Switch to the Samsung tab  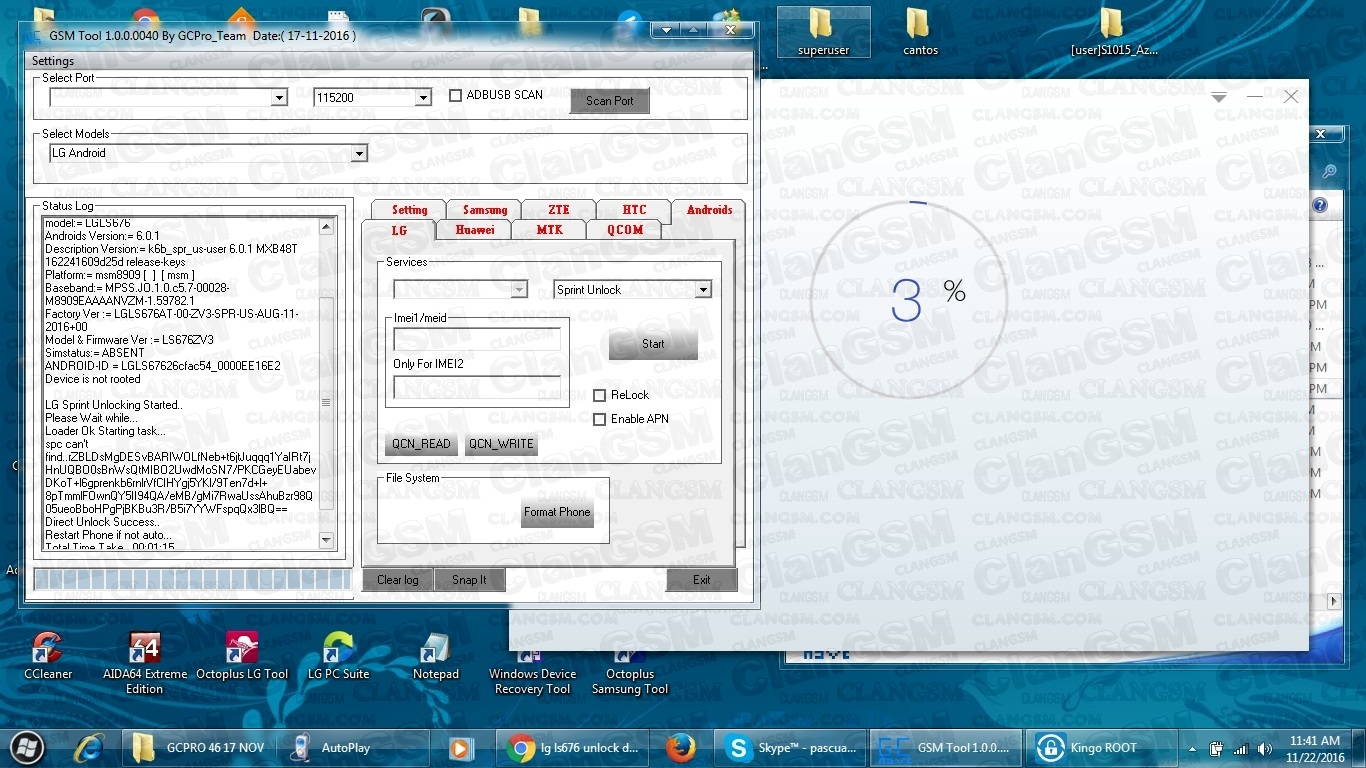485,210
